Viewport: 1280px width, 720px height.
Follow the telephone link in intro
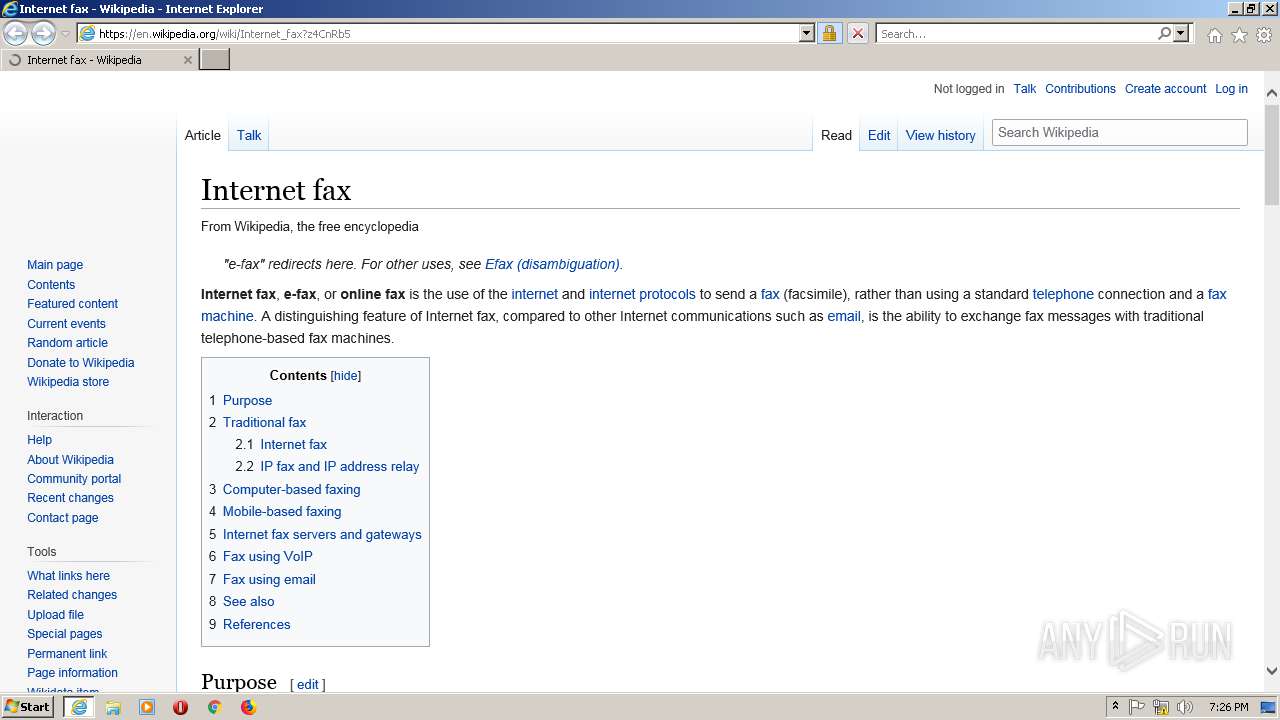click(1063, 295)
